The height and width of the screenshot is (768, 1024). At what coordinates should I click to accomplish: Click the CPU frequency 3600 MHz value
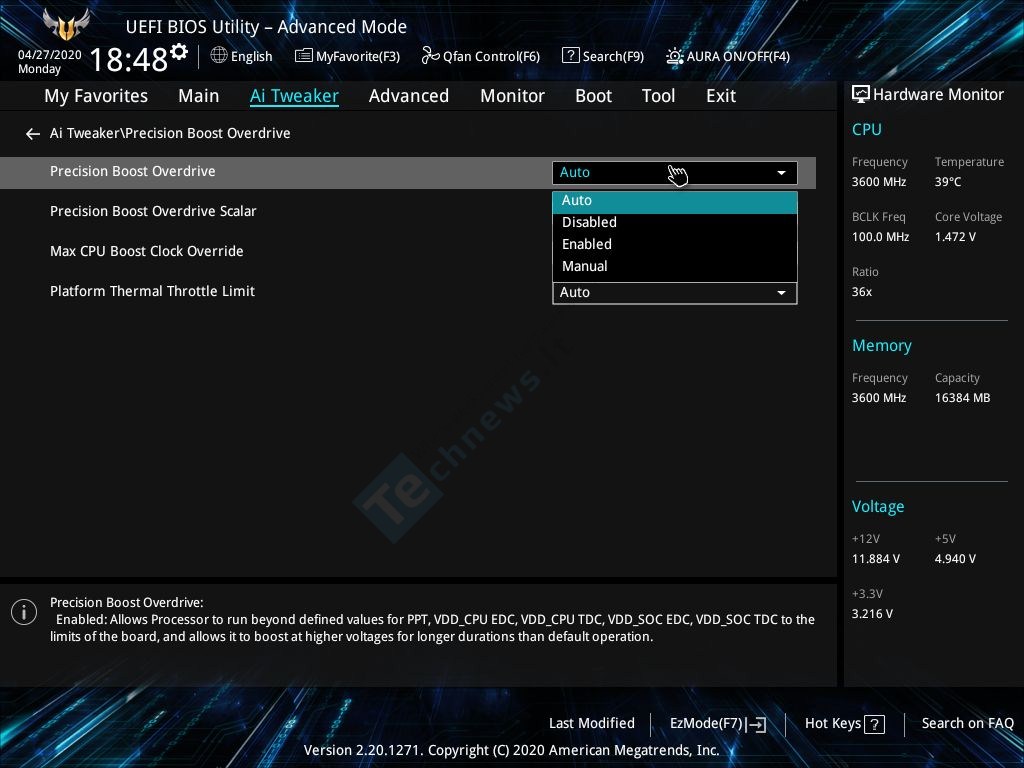878,182
